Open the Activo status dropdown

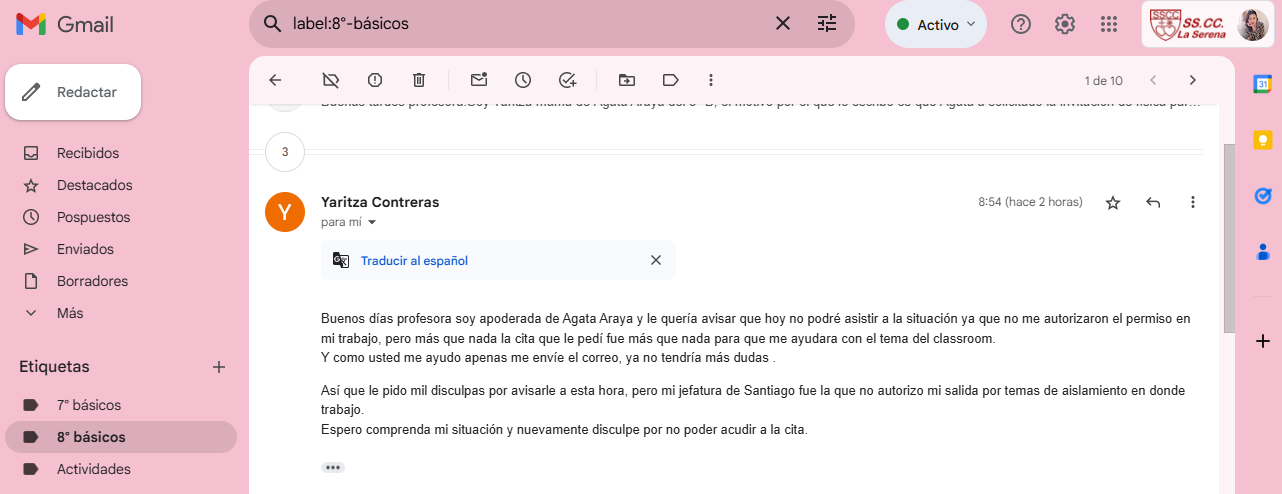pos(935,24)
